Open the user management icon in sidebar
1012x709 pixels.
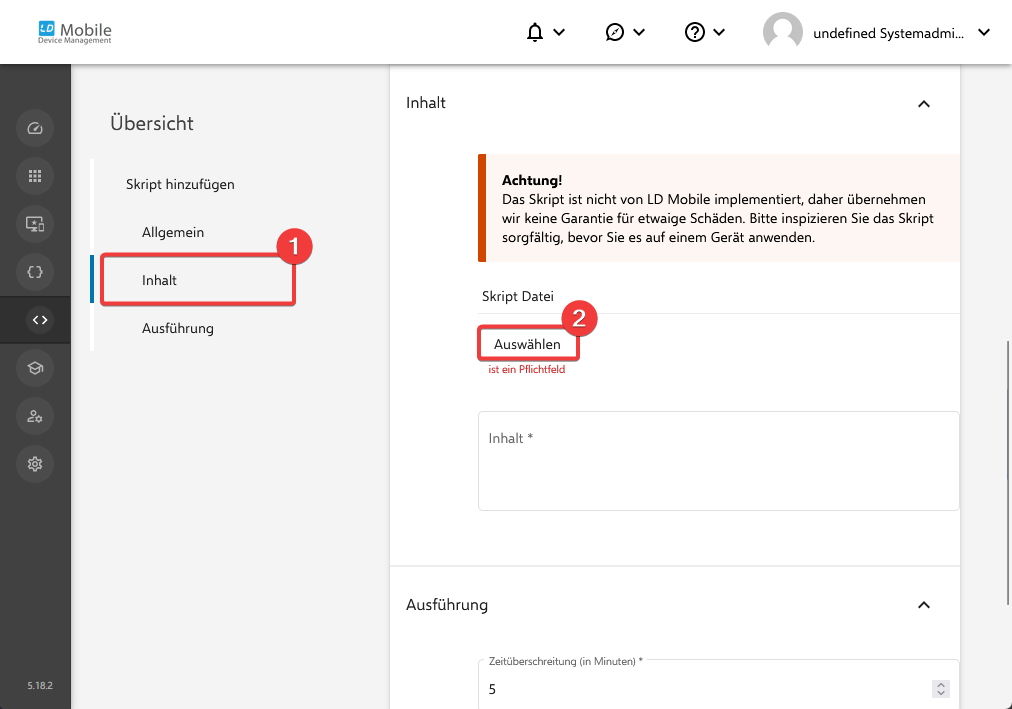(35, 416)
